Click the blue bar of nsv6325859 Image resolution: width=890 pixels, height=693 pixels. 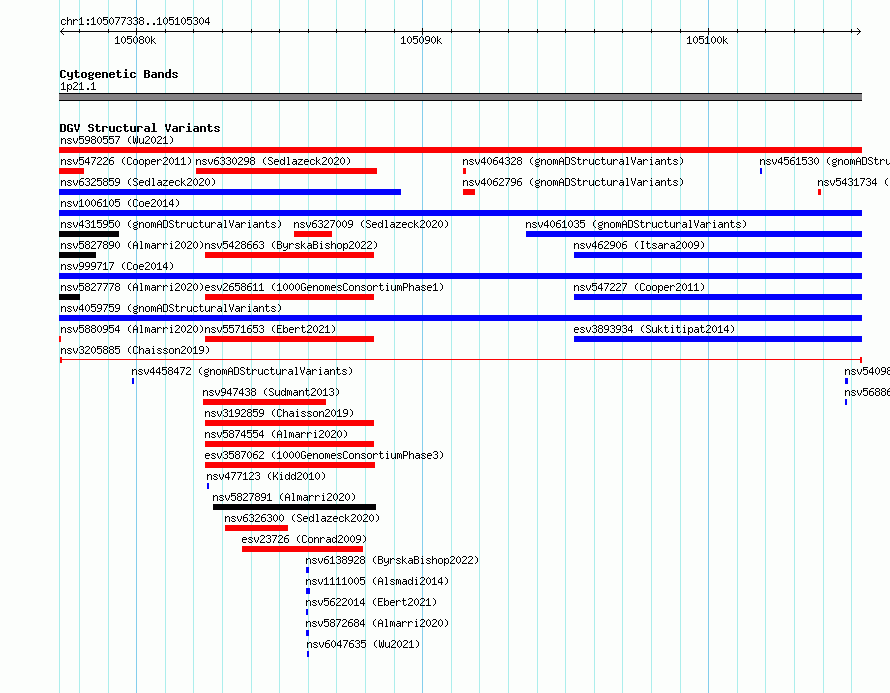pyautogui.click(x=230, y=192)
